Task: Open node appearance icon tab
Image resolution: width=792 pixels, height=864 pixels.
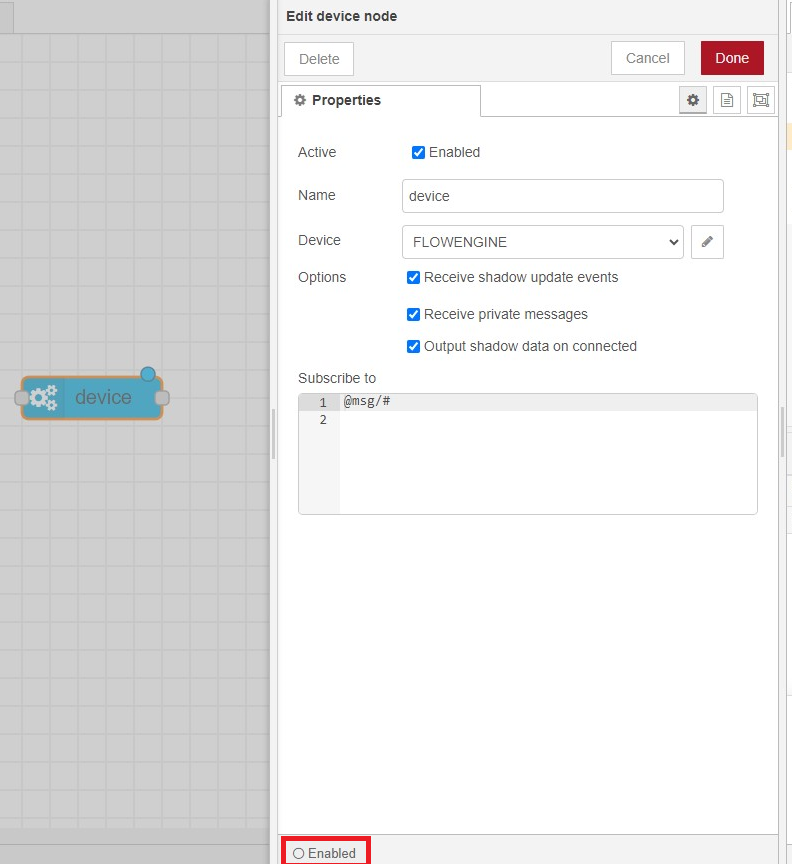Action: [761, 100]
